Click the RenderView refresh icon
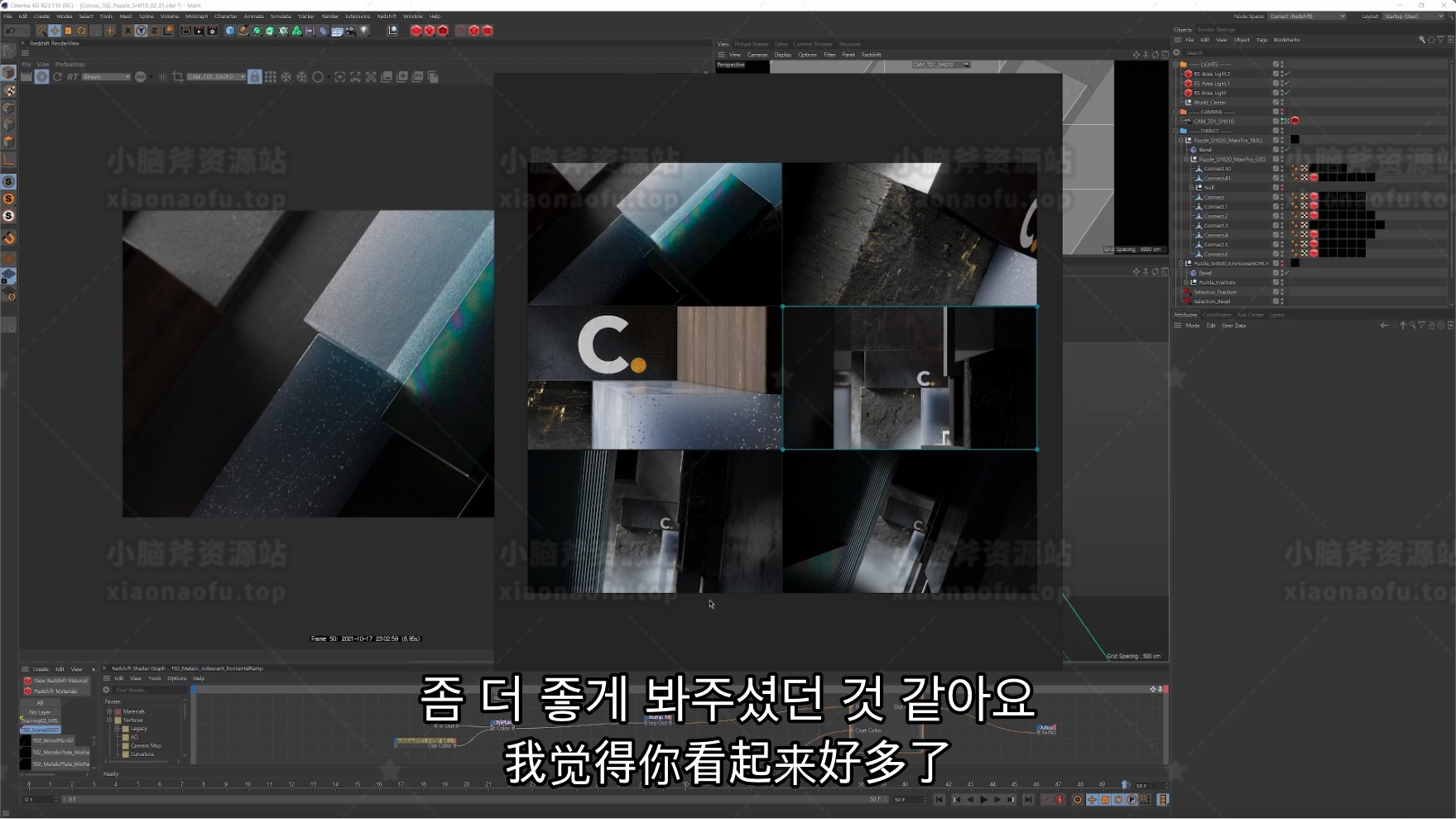Image resolution: width=1456 pixels, height=819 pixels. 57,77
